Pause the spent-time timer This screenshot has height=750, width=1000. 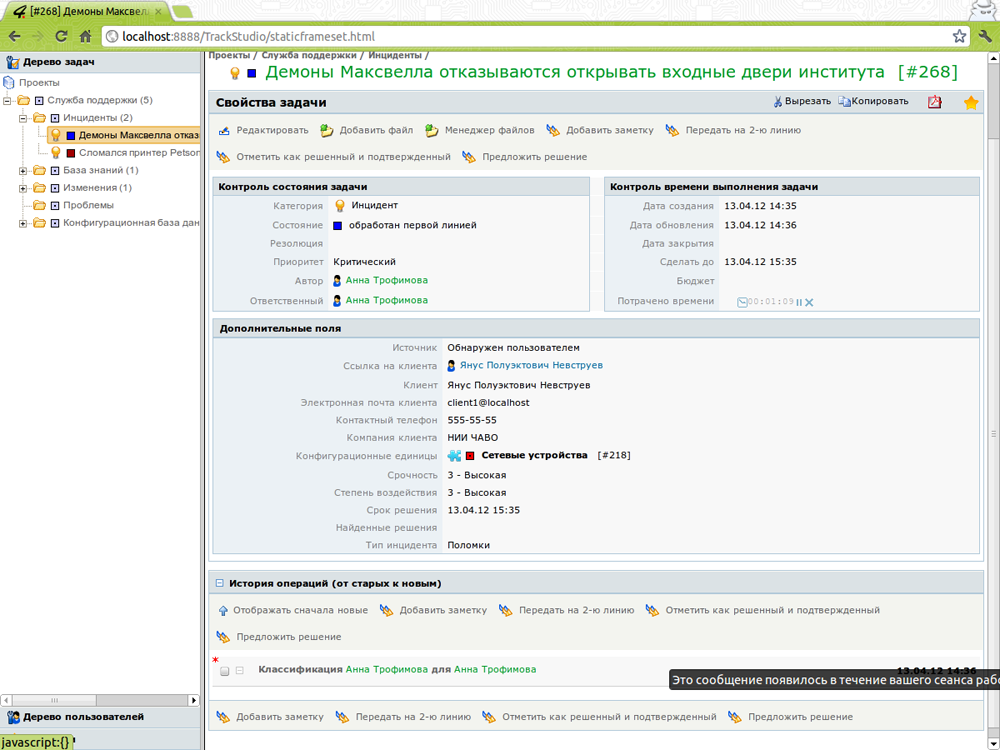tap(799, 302)
